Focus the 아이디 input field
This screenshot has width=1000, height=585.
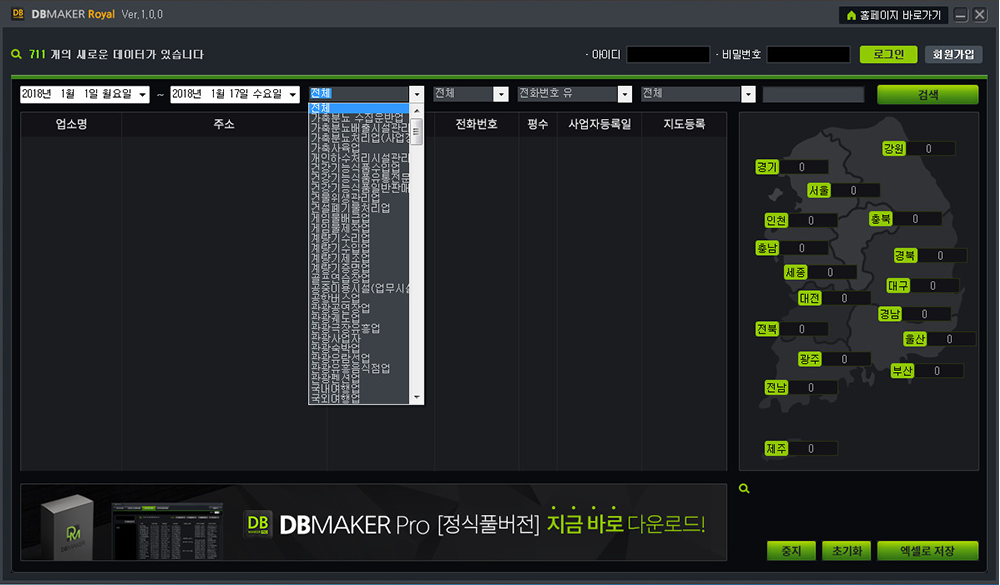[668, 55]
